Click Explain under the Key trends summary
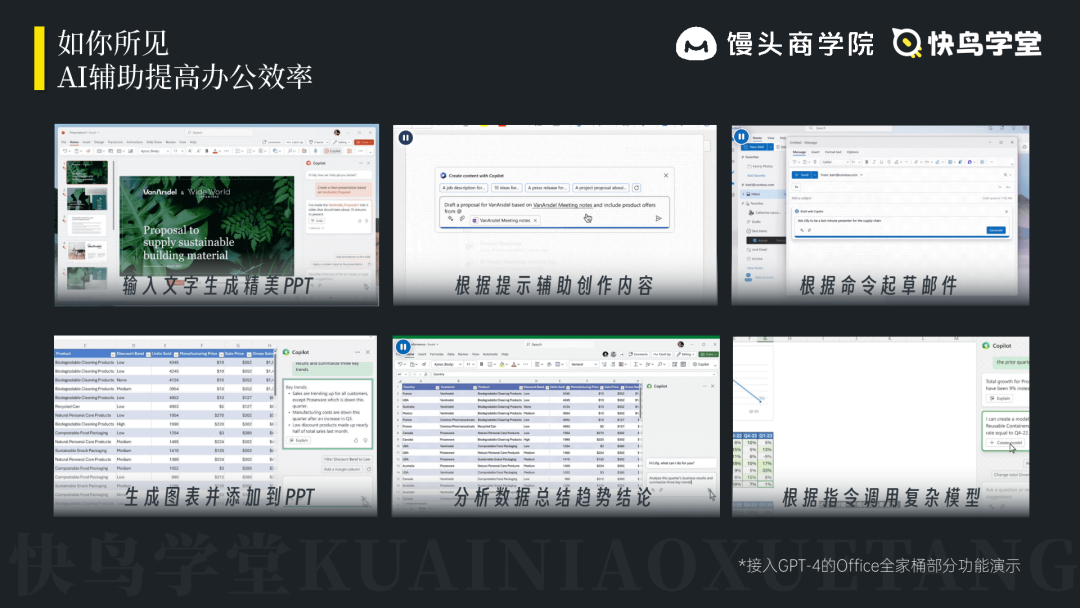The image size is (1080, 608). (300, 440)
